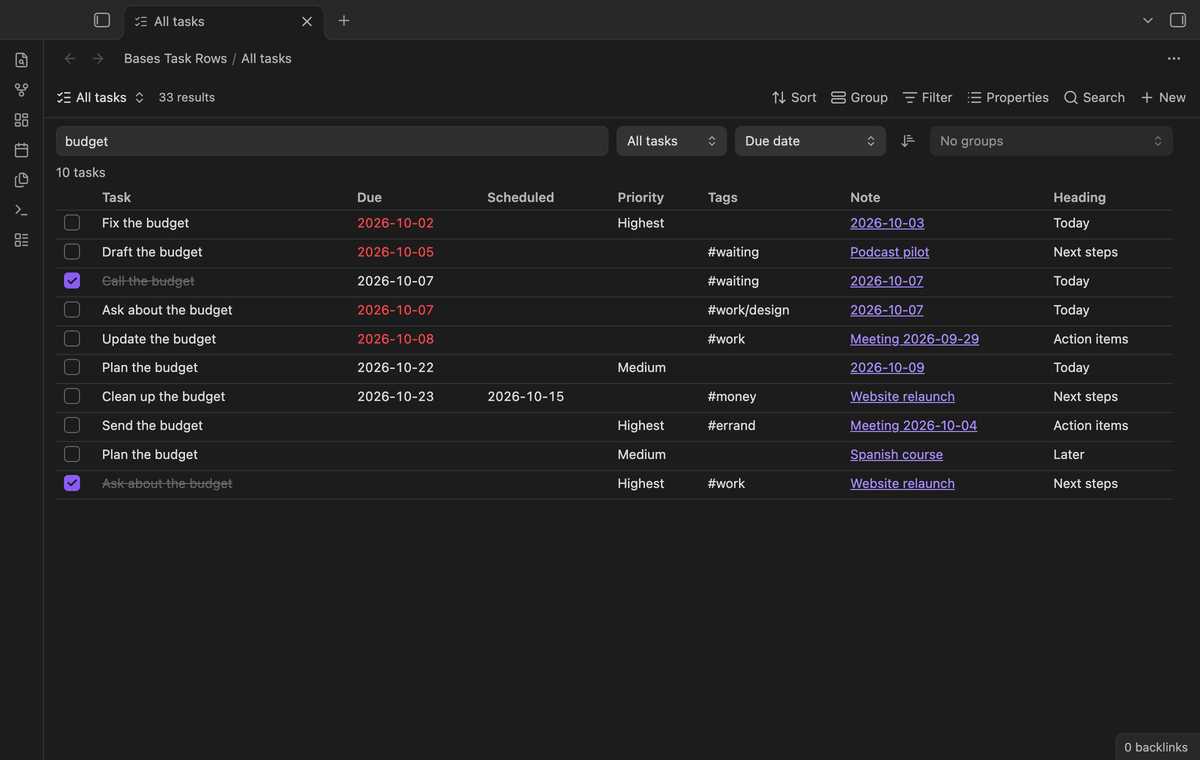Click Search in the view toolbar
The image size is (1200, 760).
coord(1094,97)
